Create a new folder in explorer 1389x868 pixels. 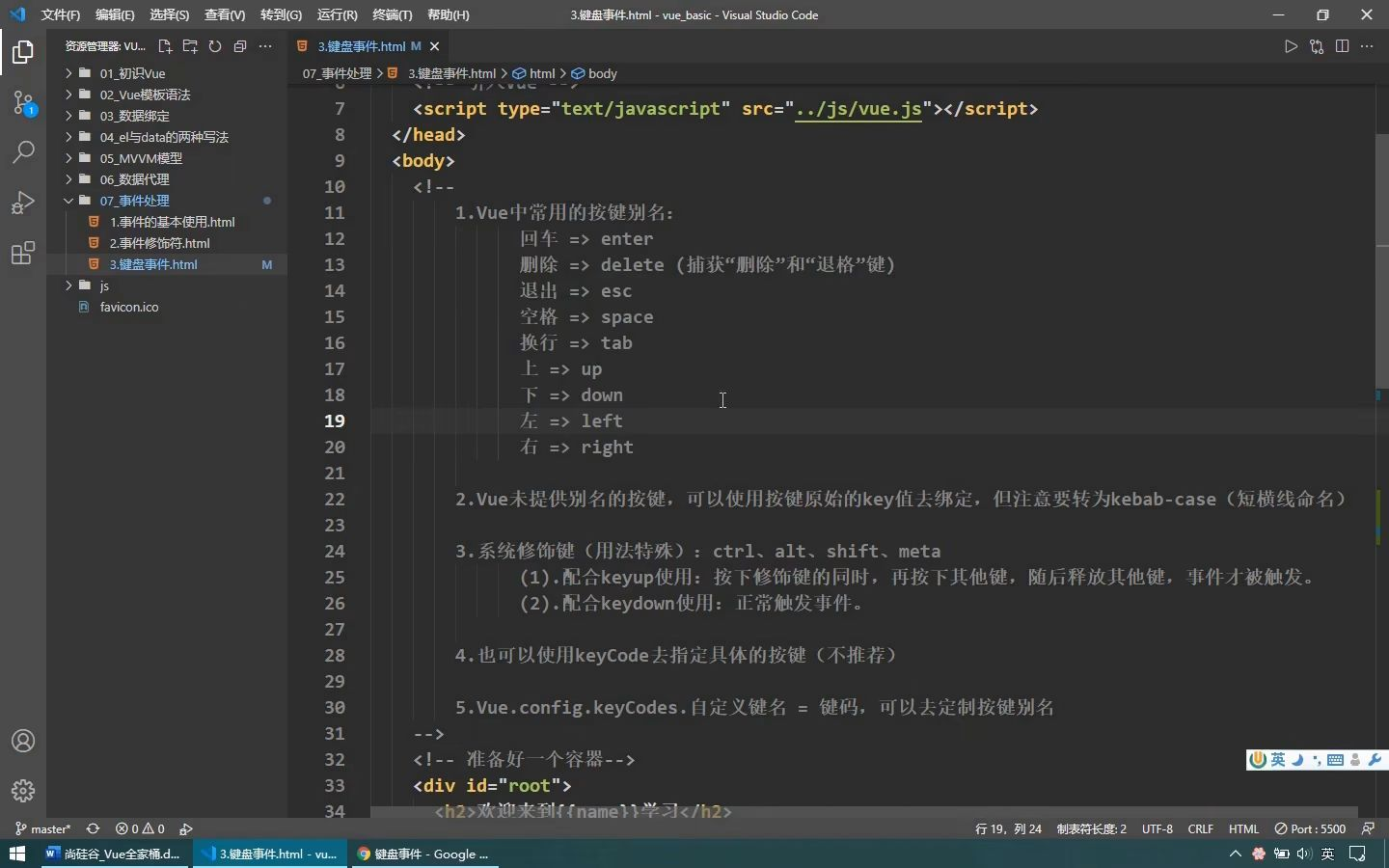coord(190,46)
